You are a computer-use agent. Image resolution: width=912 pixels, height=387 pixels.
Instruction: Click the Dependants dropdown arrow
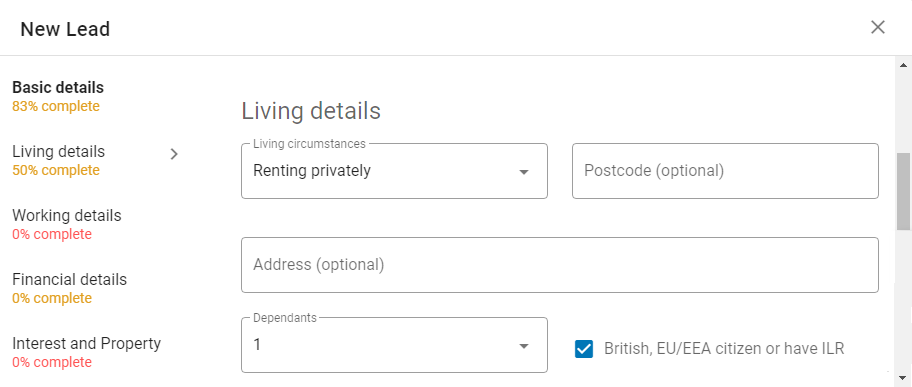coord(524,346)
